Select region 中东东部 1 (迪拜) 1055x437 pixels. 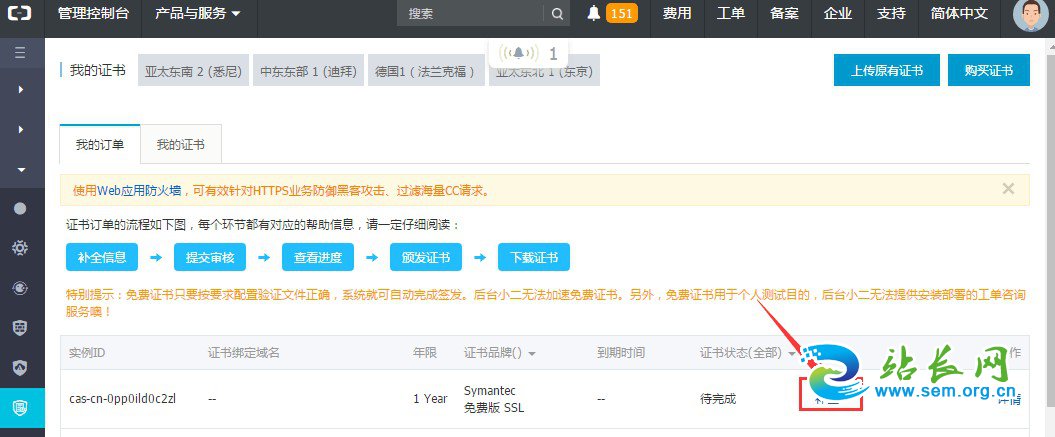click(309, 71)
